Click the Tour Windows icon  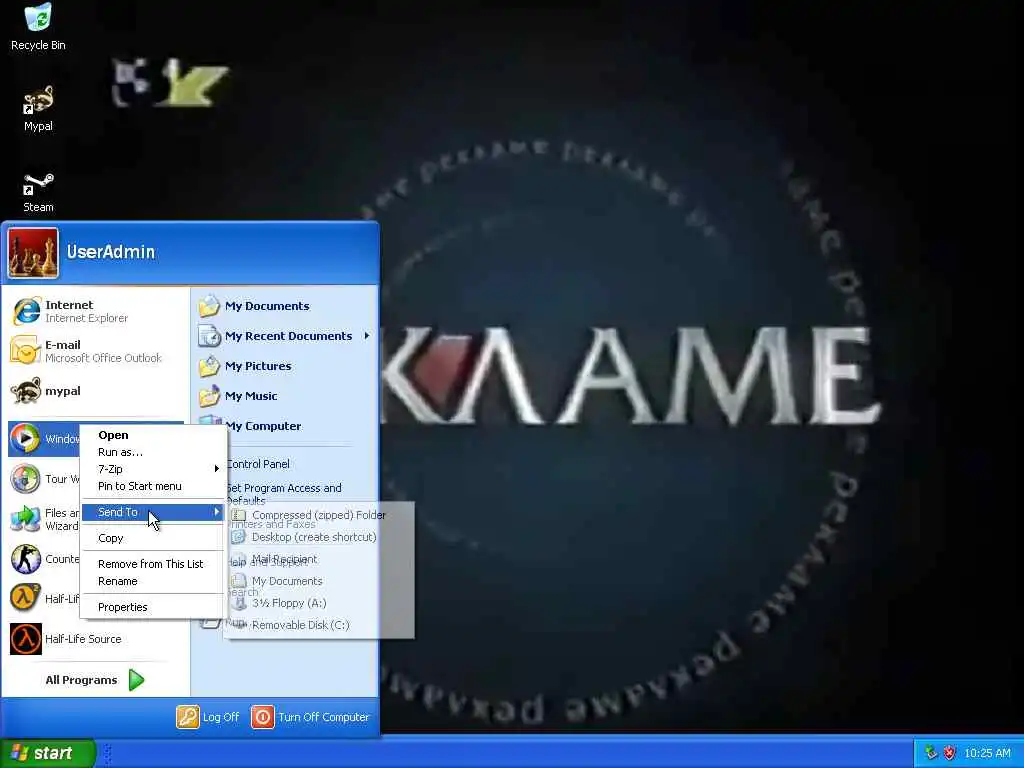click(25, 479)
